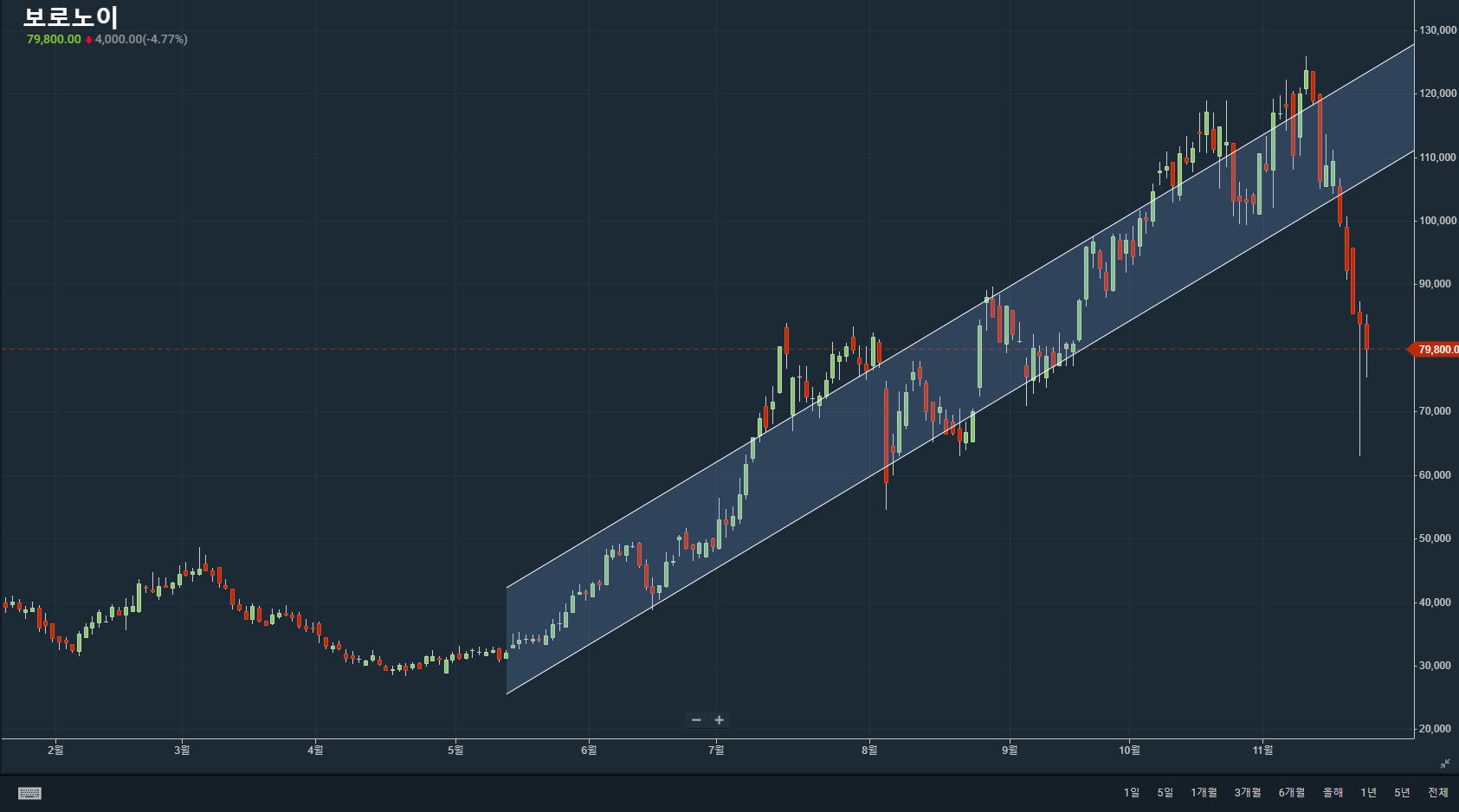Viewport: 1459px width, 812px height.
Task: Zoom out the chart with minus button
Action: [696, 720]
